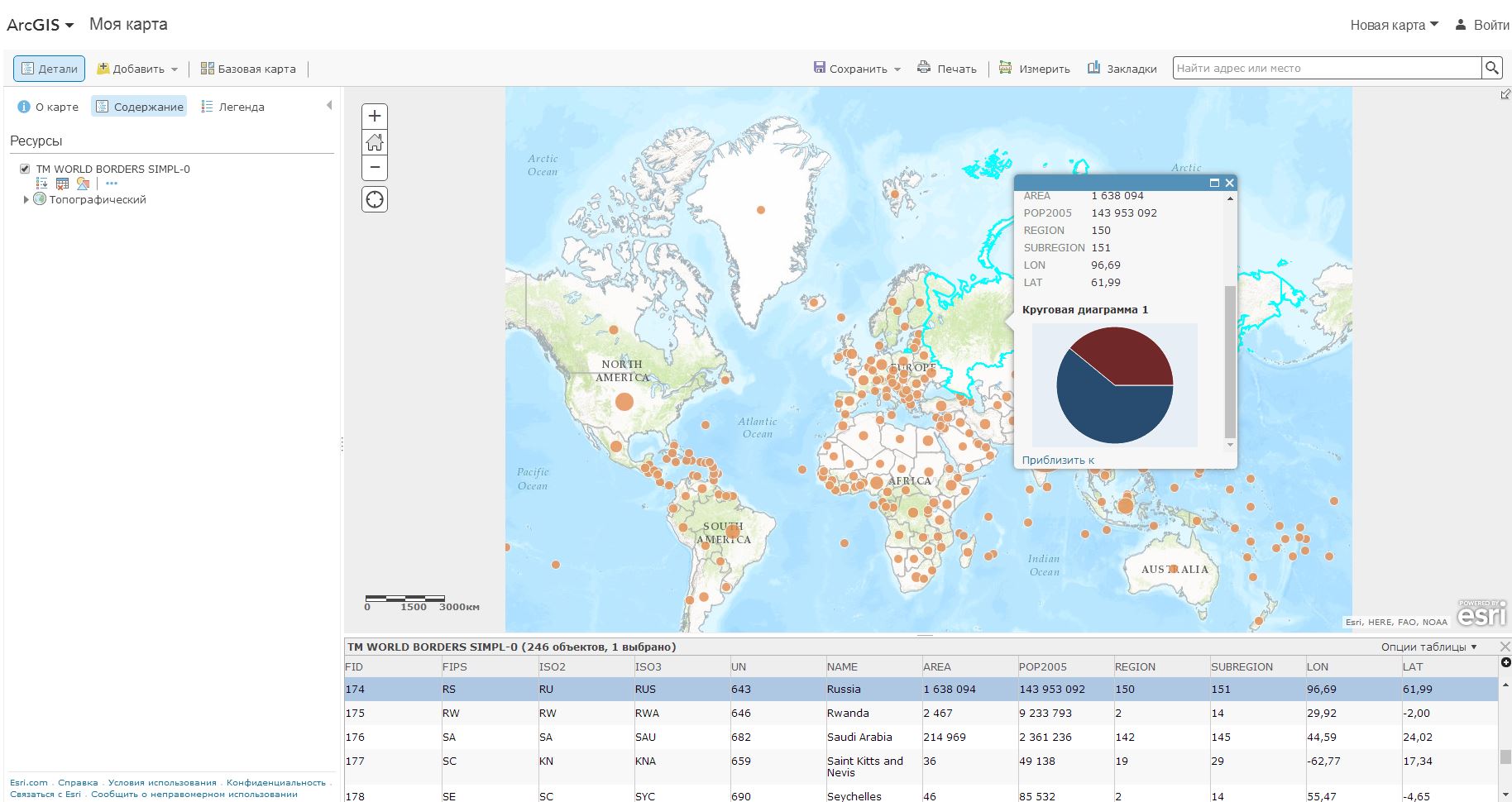The image size is (1512, 802).
Task: Uncheck TM WORLD BORDERS SIMPL-0 layer checkbox
Action: pyautogui.click(x=25, y=169)
